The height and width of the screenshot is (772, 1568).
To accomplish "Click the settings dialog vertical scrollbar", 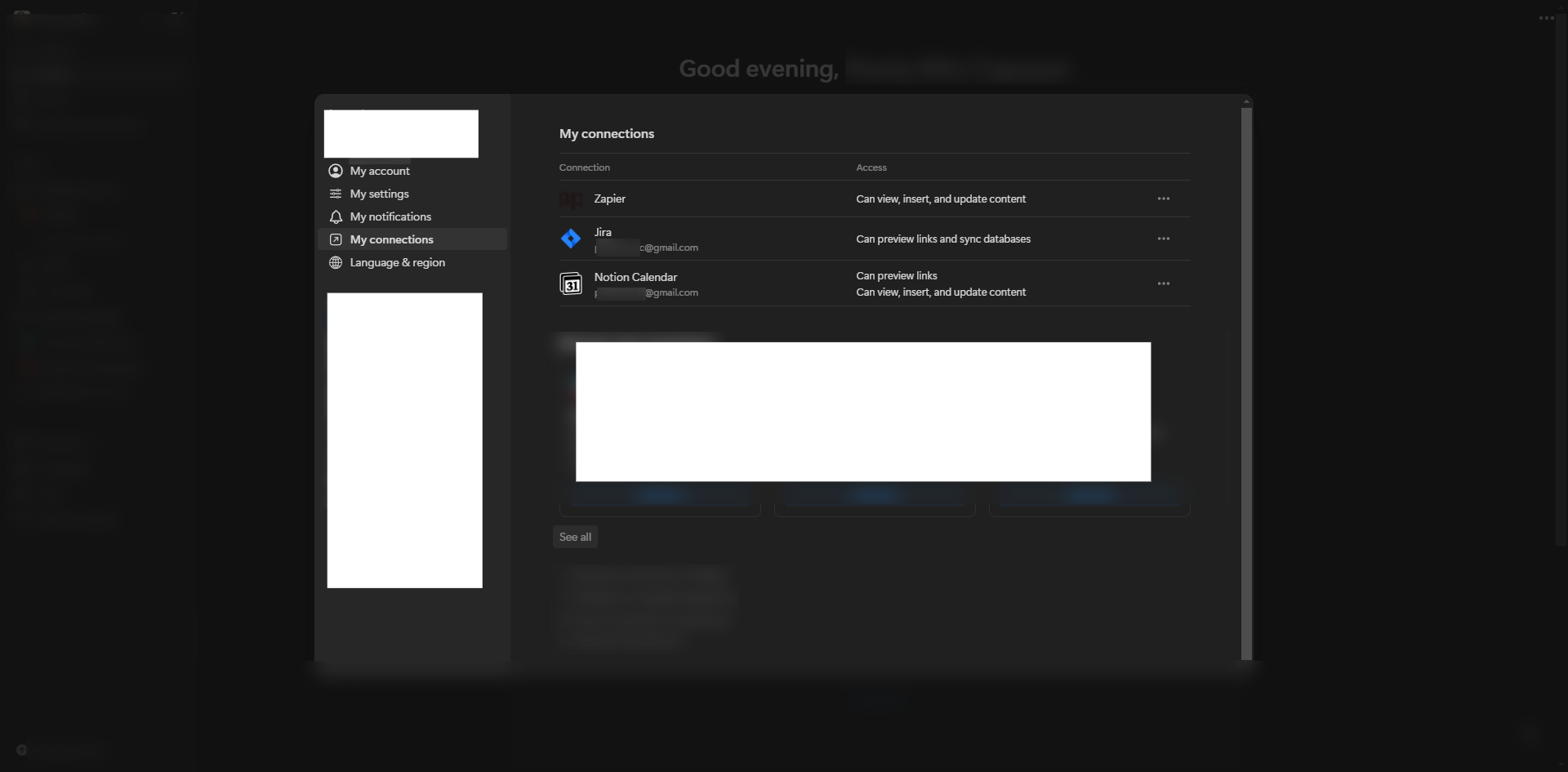I will coord(1246,383).
